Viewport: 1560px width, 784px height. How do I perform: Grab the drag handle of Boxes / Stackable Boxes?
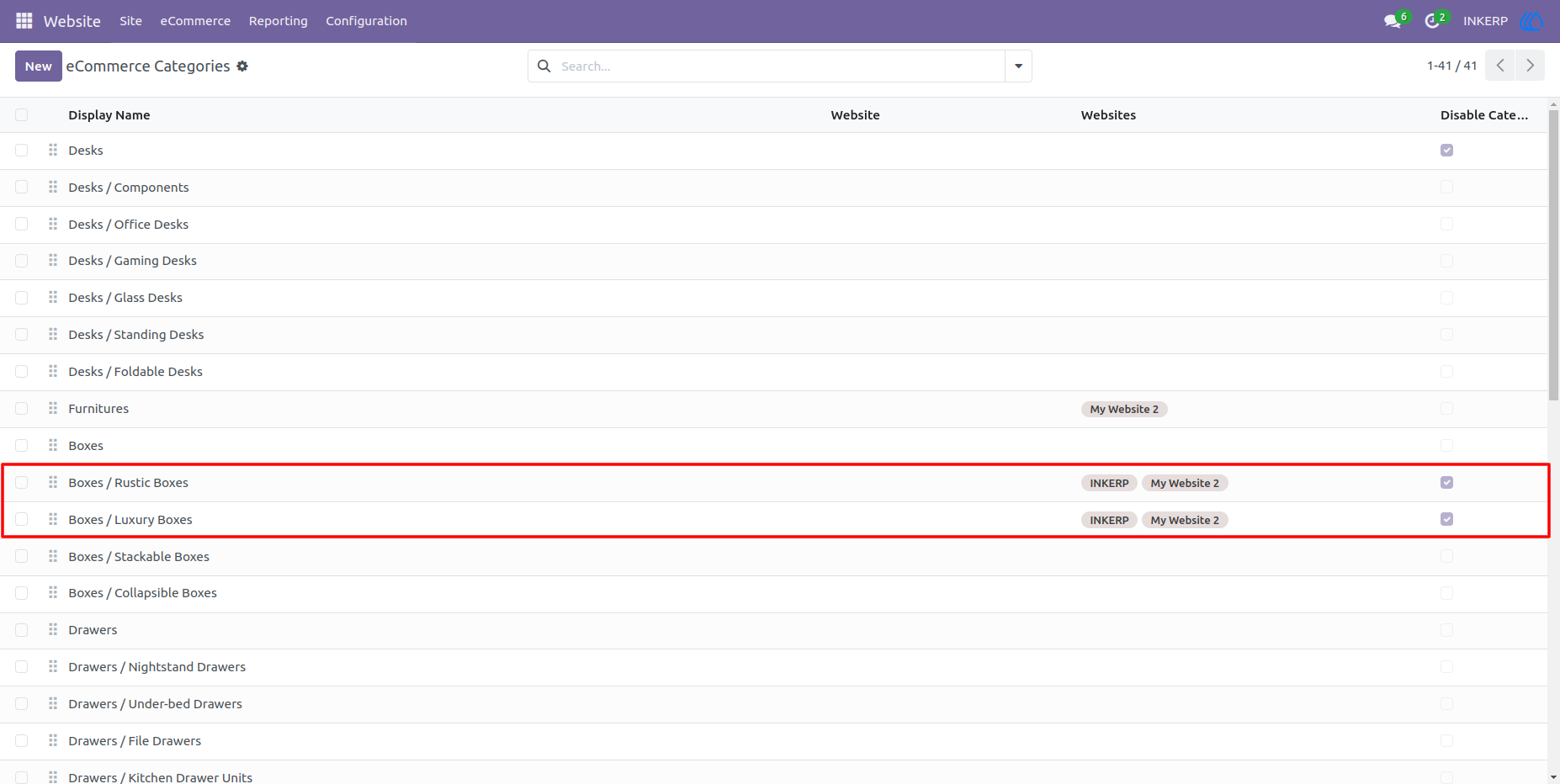pyautogui.click(x=53, y=556)
